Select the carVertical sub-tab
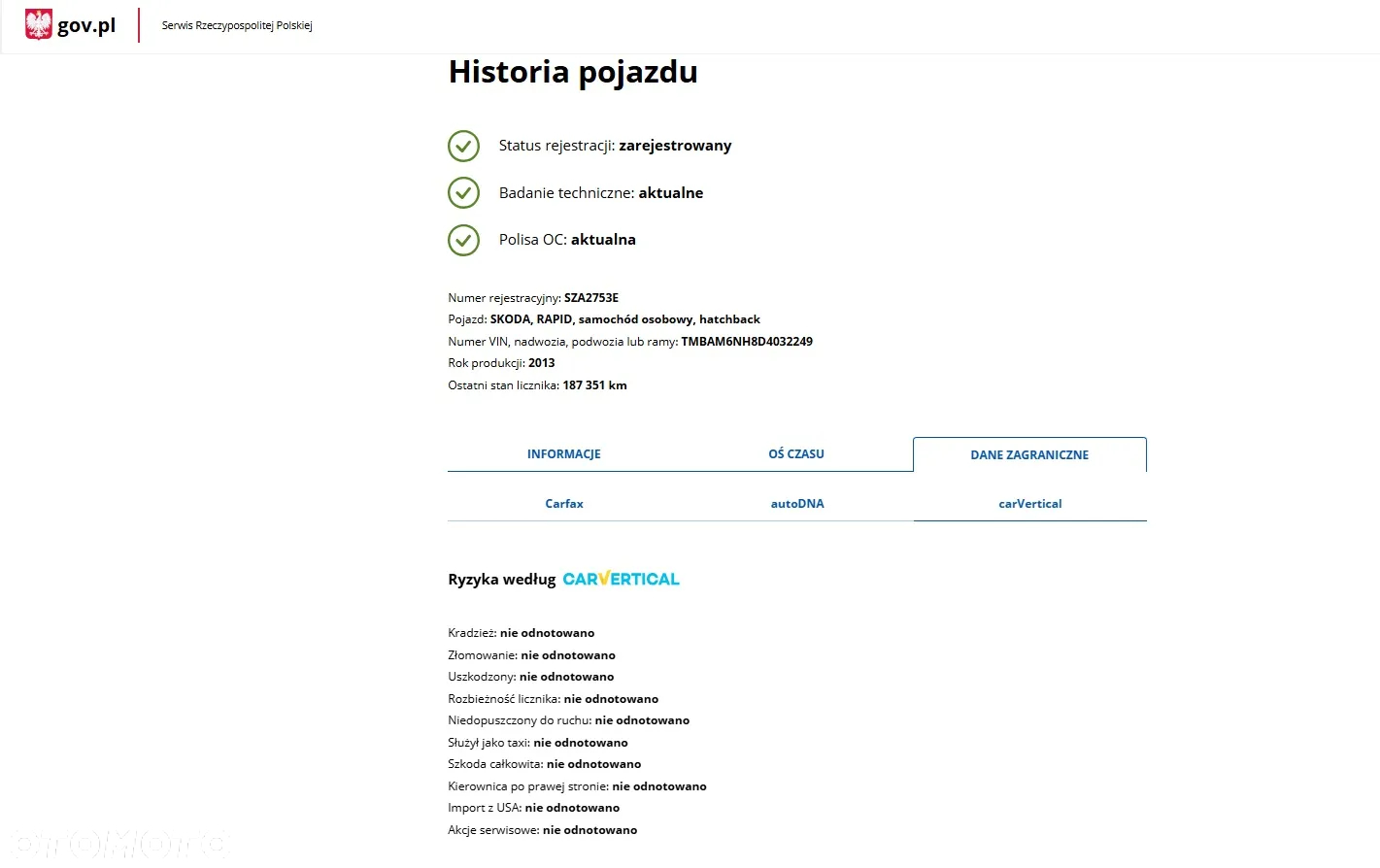 coord(1030,504)
